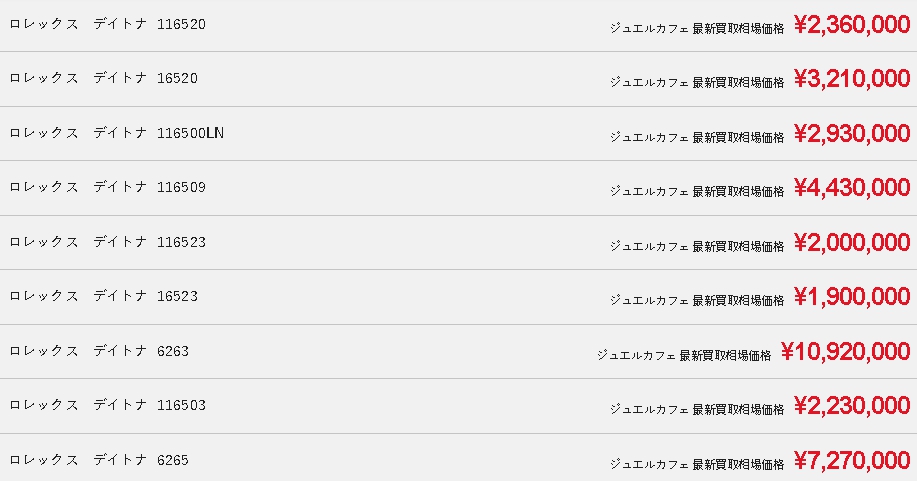
Task: Select the ¥1,900,000 price value
Action: click(852, 297)
